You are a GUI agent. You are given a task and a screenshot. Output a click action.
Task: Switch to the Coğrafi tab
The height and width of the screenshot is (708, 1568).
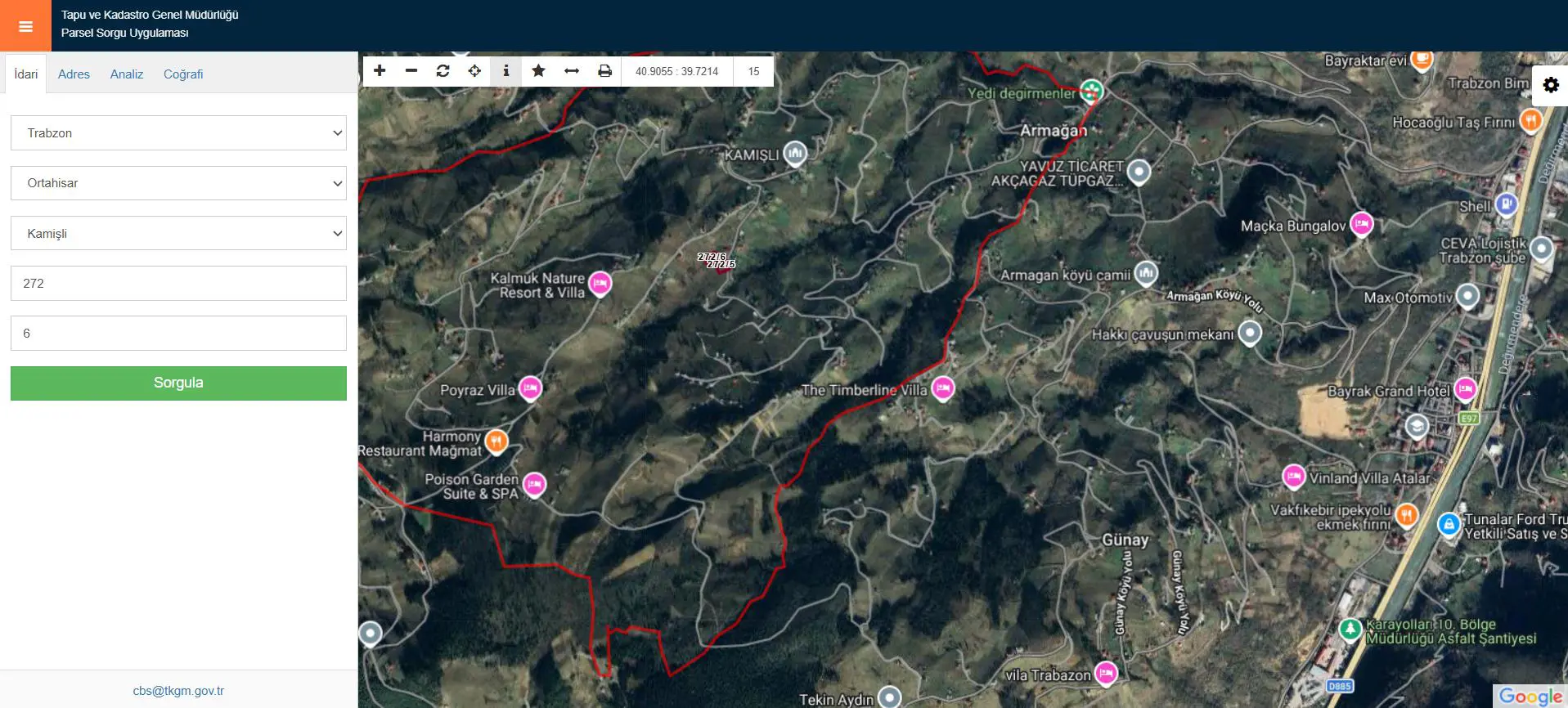coord(183,74)
